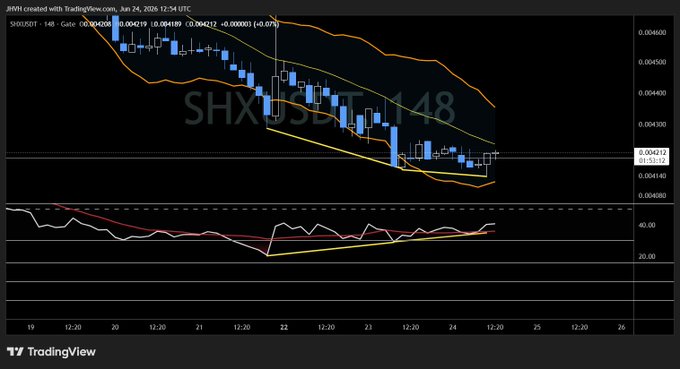The height and width of the screenshot is (369, 680).
Task: Click the date label 26 on time axis
Action: point(621,327)
